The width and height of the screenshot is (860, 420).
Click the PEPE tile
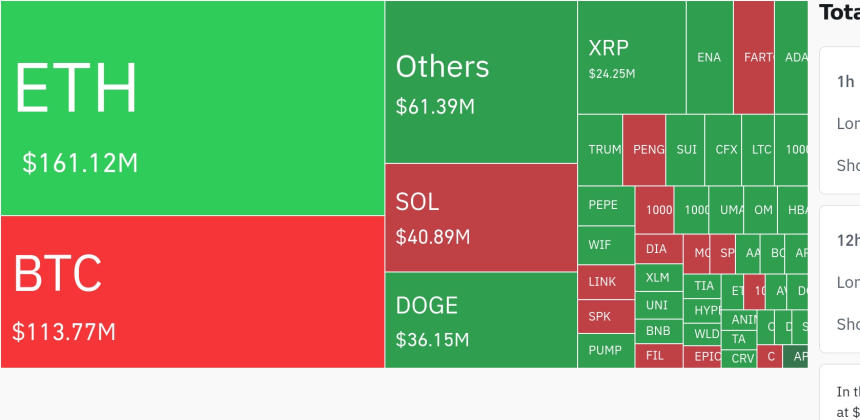coord(606,205)
